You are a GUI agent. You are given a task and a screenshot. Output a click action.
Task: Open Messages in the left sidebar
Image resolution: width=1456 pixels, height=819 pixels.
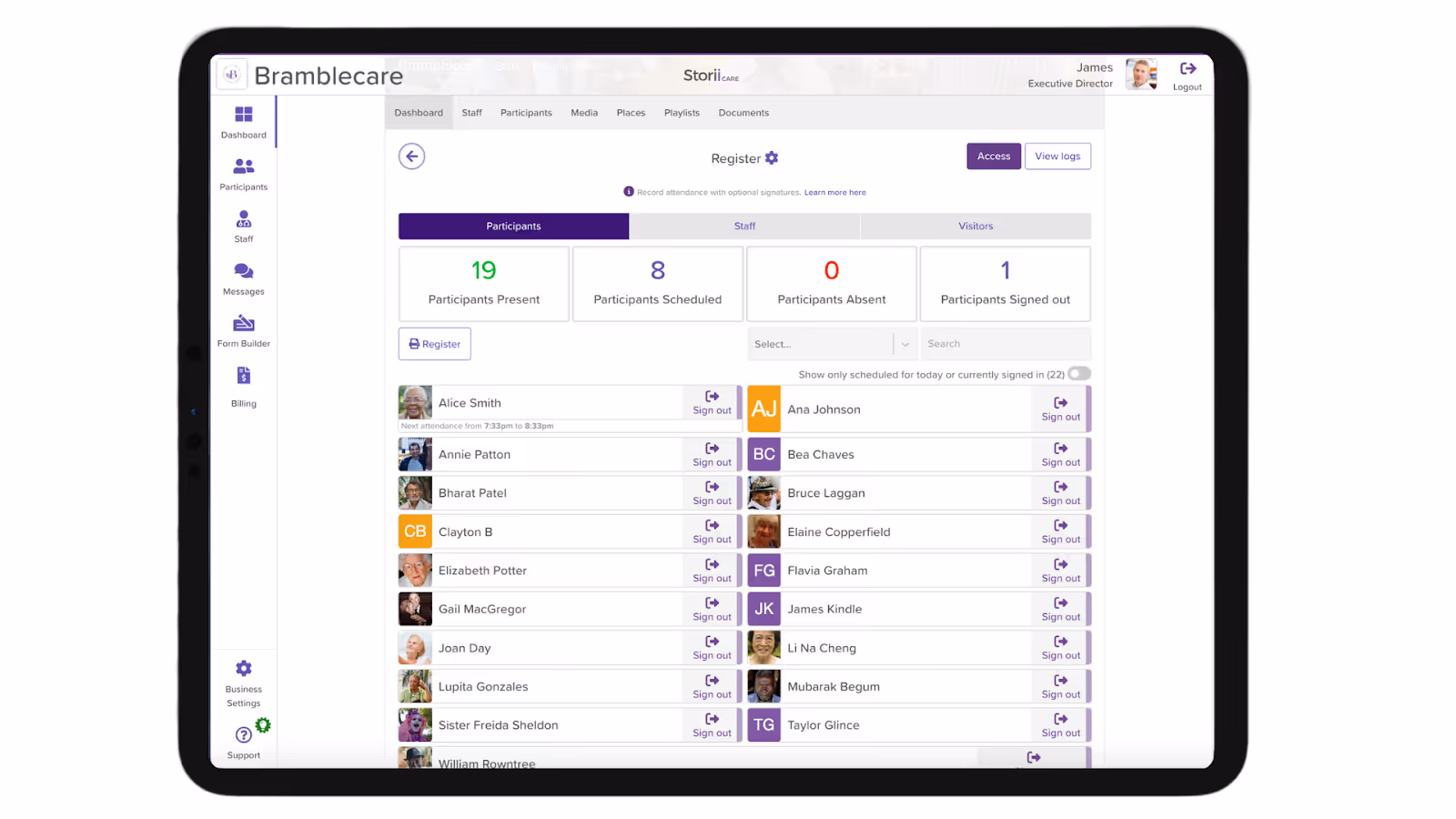pyautogui.click(x=243, y=278)
